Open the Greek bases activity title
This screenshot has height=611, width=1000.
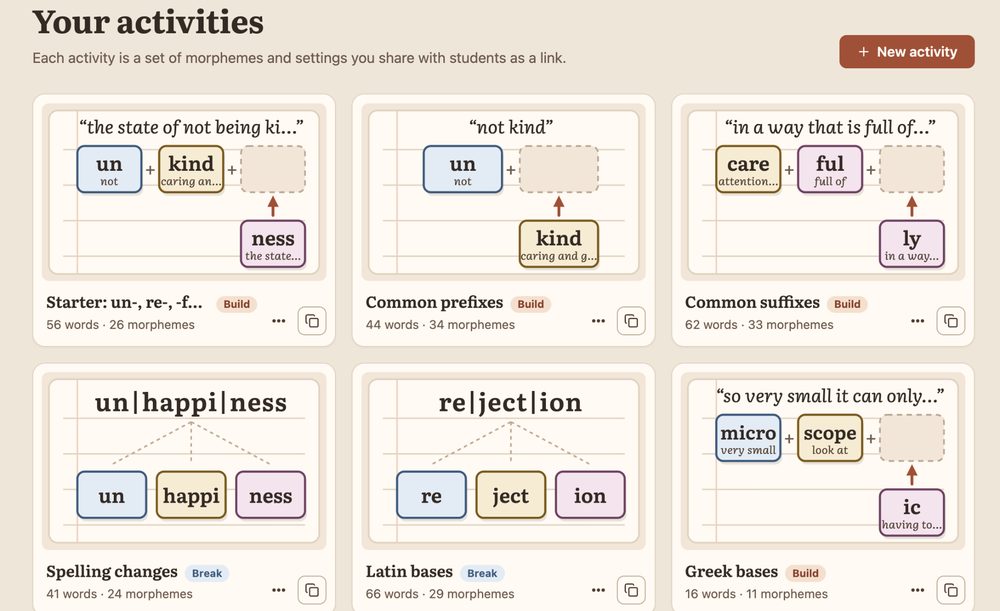point(732,571)
